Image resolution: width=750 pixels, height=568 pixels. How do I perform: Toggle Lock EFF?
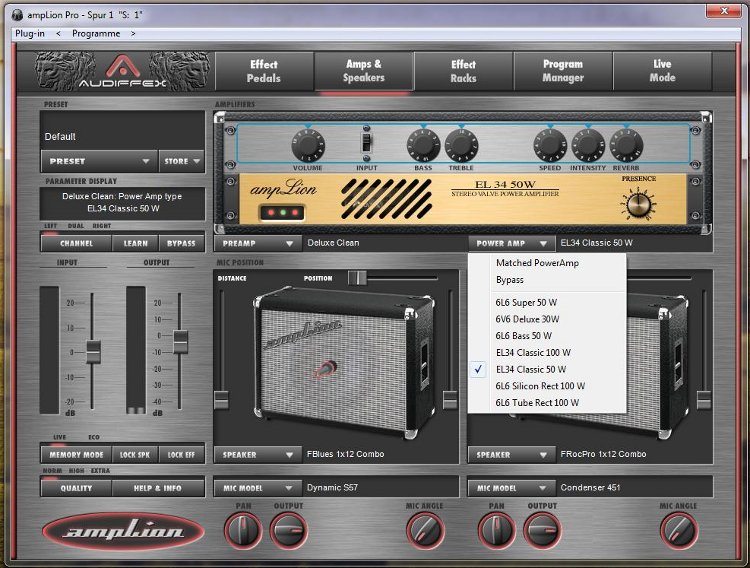(181, 455)
